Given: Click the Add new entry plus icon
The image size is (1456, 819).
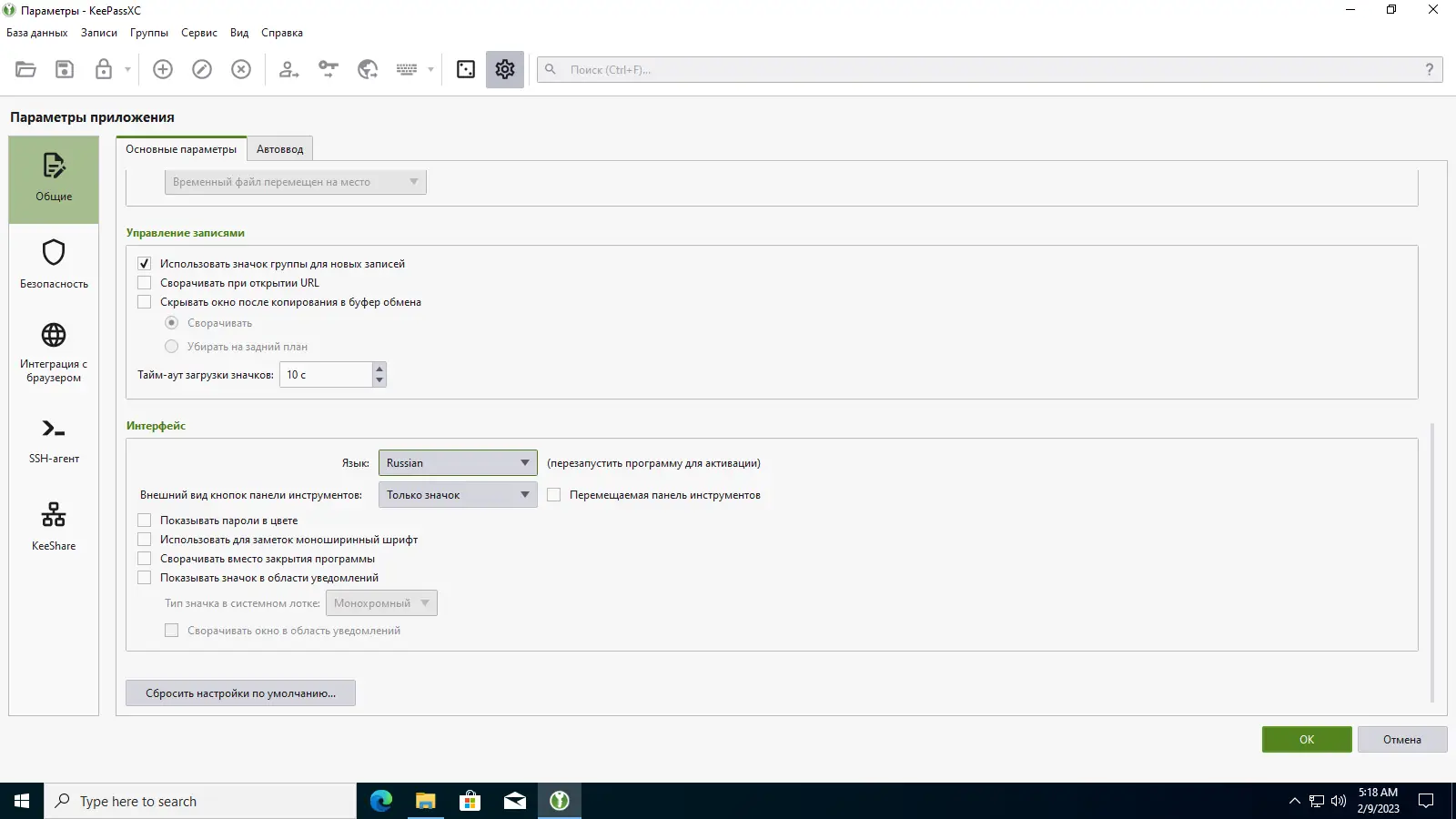Looking at the screenshot, I should [x=163, y=69].
